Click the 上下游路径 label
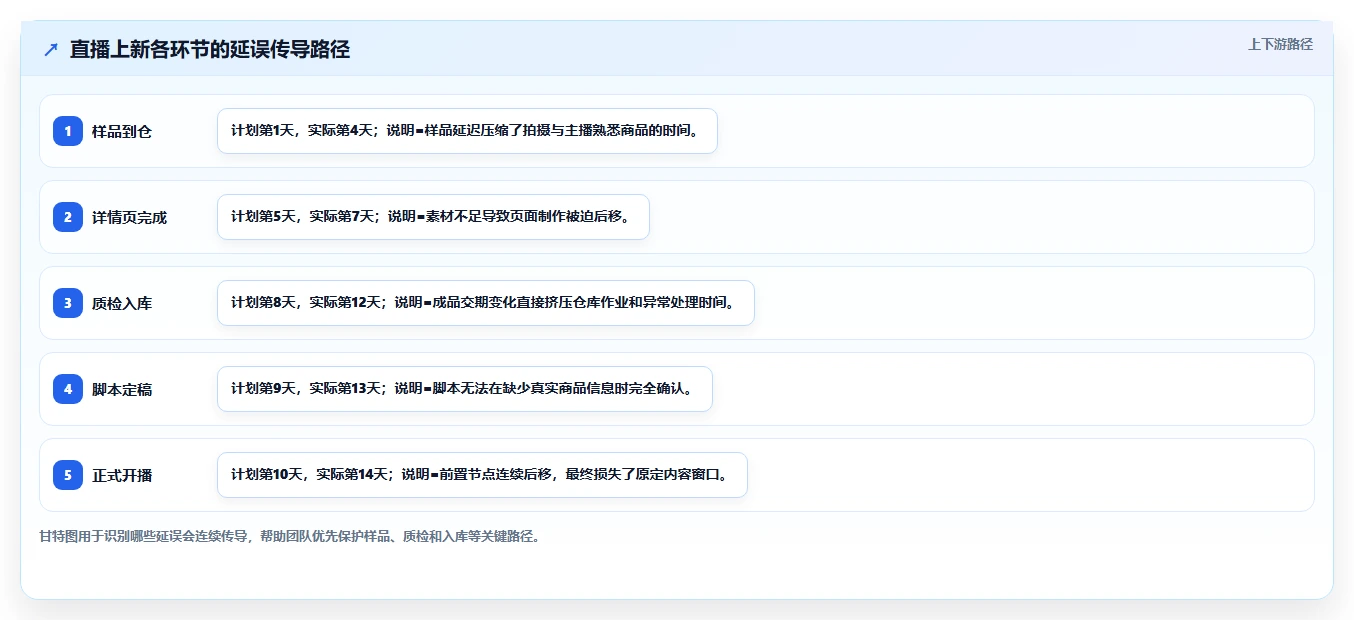Viewport: 1354px width, 620px height. point(1280,44)
